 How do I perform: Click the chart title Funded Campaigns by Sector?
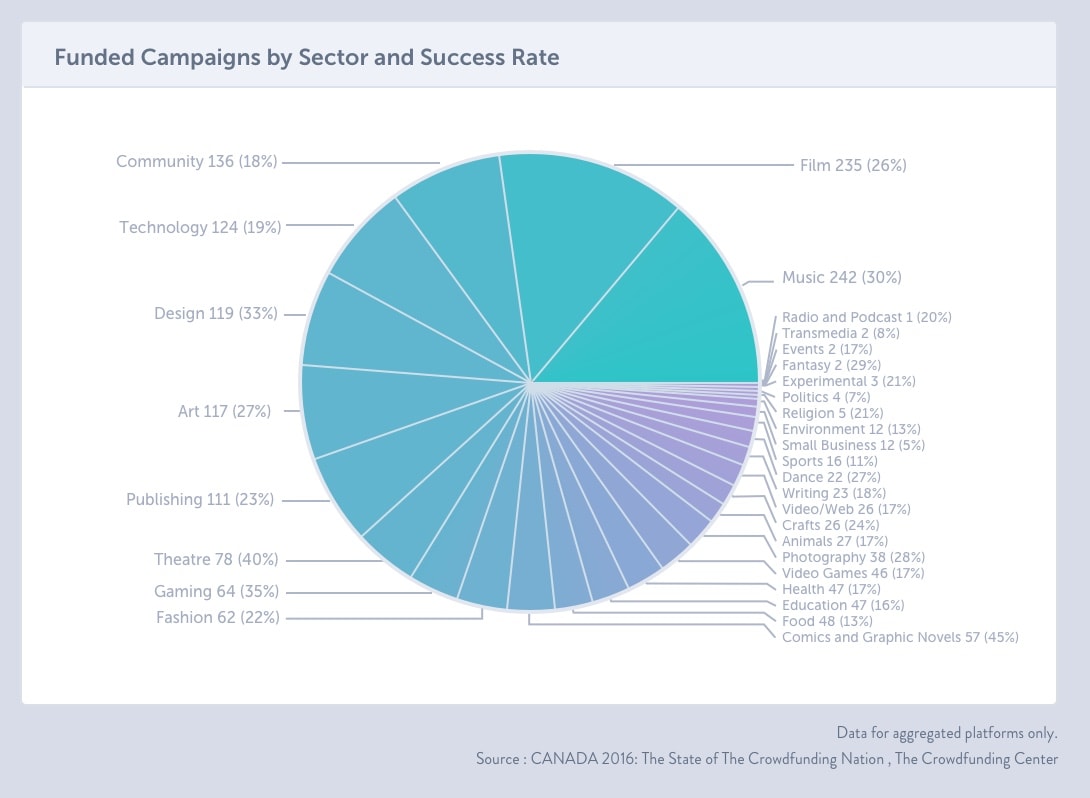306,57
